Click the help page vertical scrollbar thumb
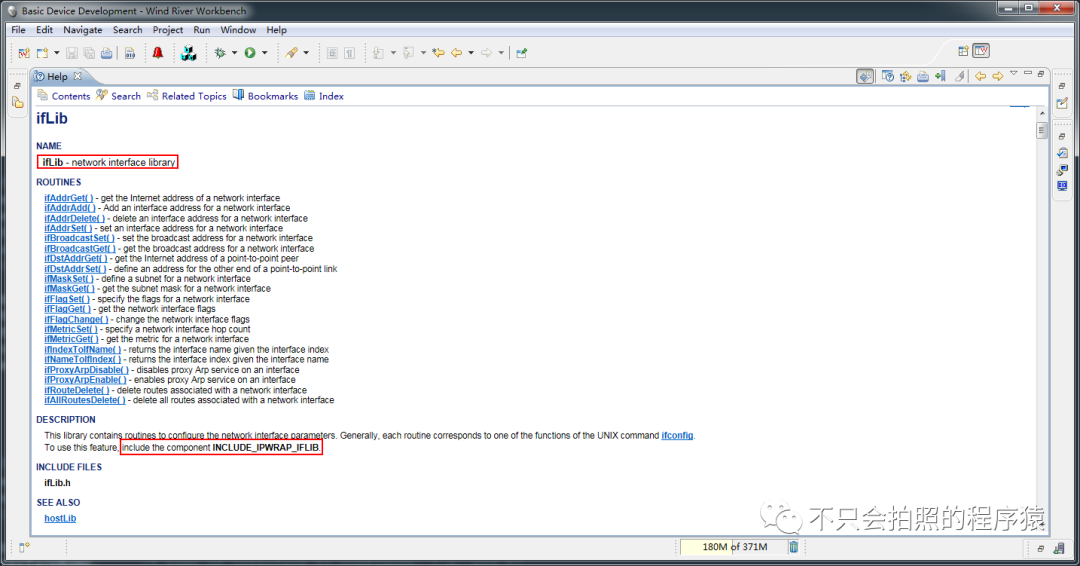Image resolution: width=1080 pixels, height=566 pixels. click(x=1041, y=131)
